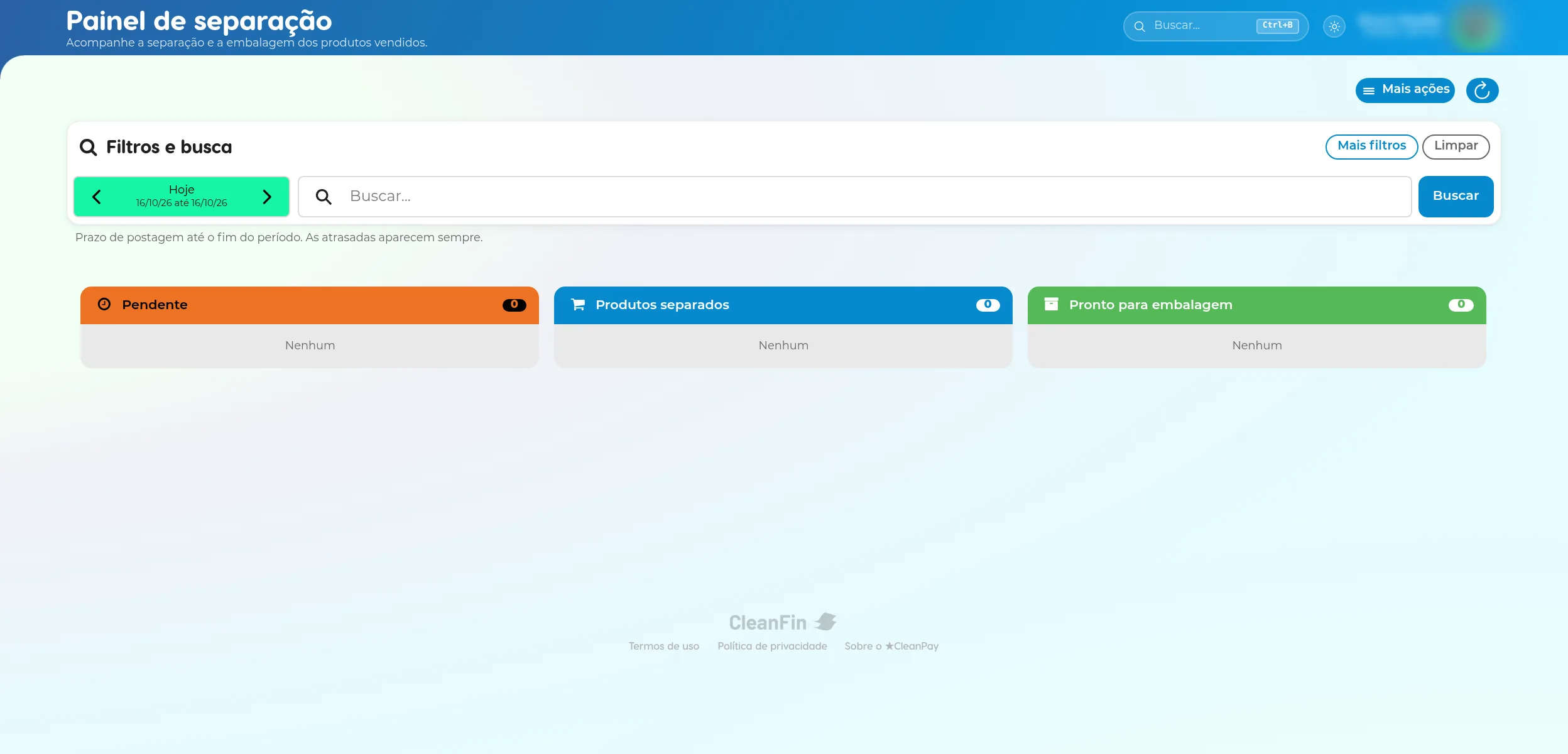Click the Produtos separados count badge
This screenshot has height=754, width=1568.
click(988, 305)
